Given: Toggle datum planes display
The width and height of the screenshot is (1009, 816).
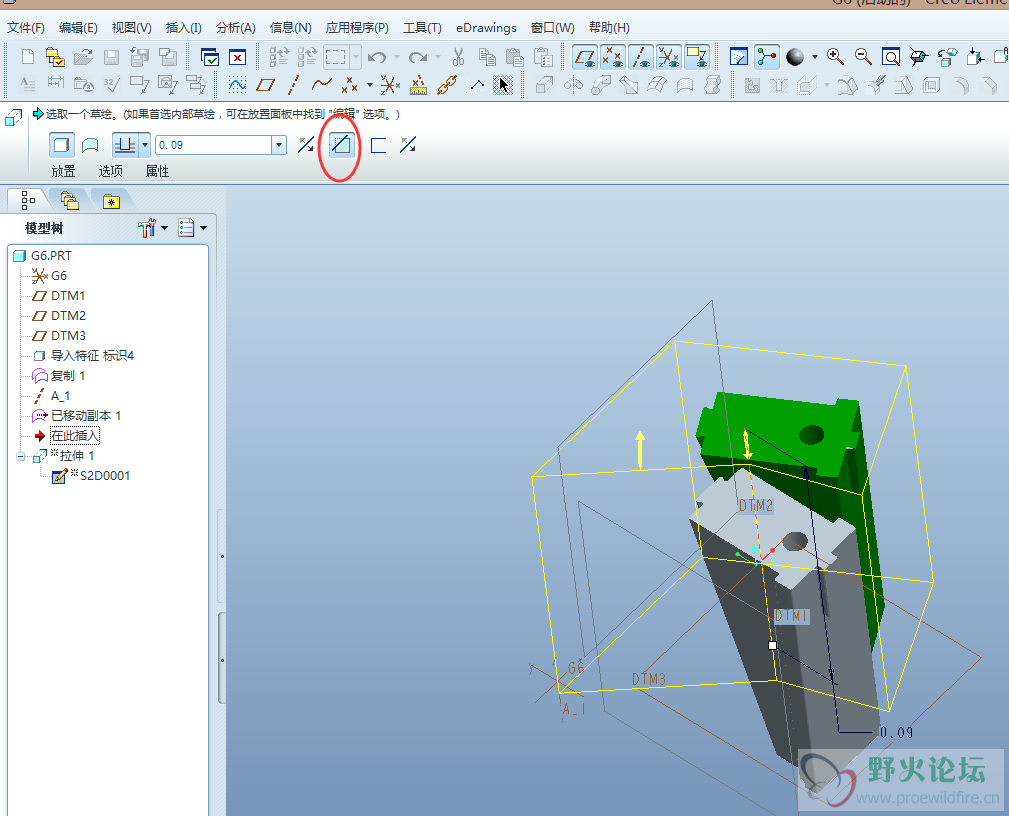Looking at the screenshot, I should coord(585,57).
